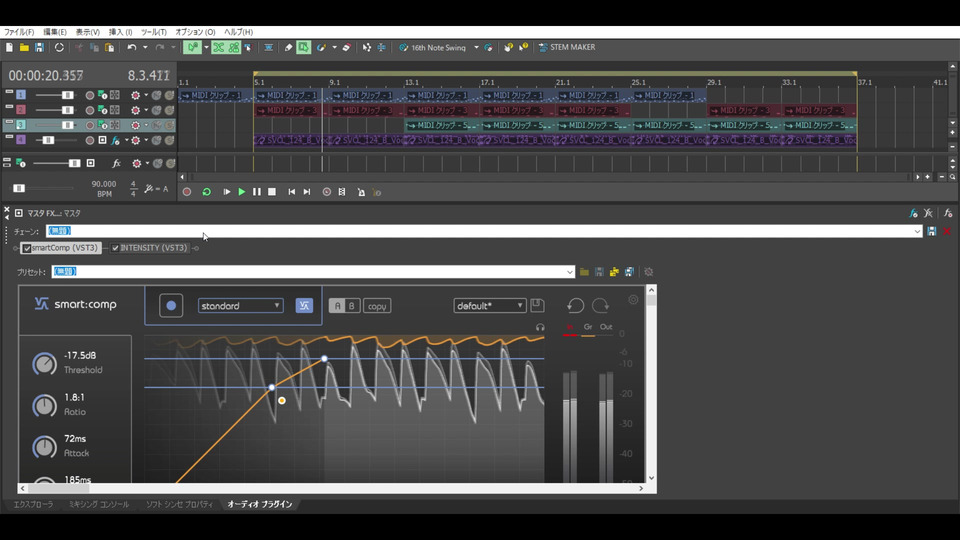960x540 pixels.
Task: Save the FX chain preset icon
Action: click(x=931, y=231)
